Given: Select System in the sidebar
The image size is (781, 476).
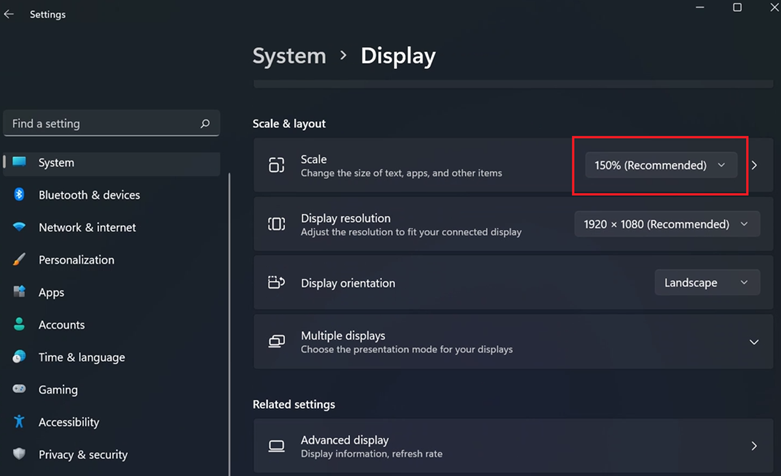Looking at the screenshot, I should click(x=56, y=163).
